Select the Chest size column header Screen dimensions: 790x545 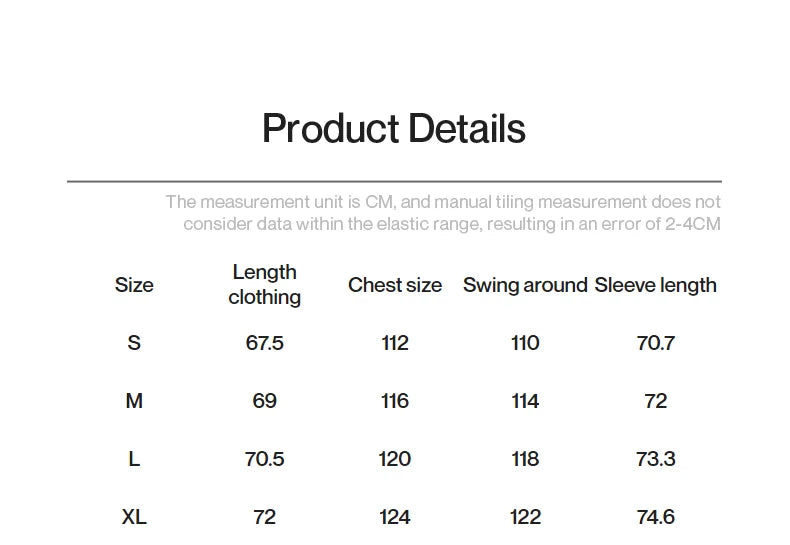(394, 285)
